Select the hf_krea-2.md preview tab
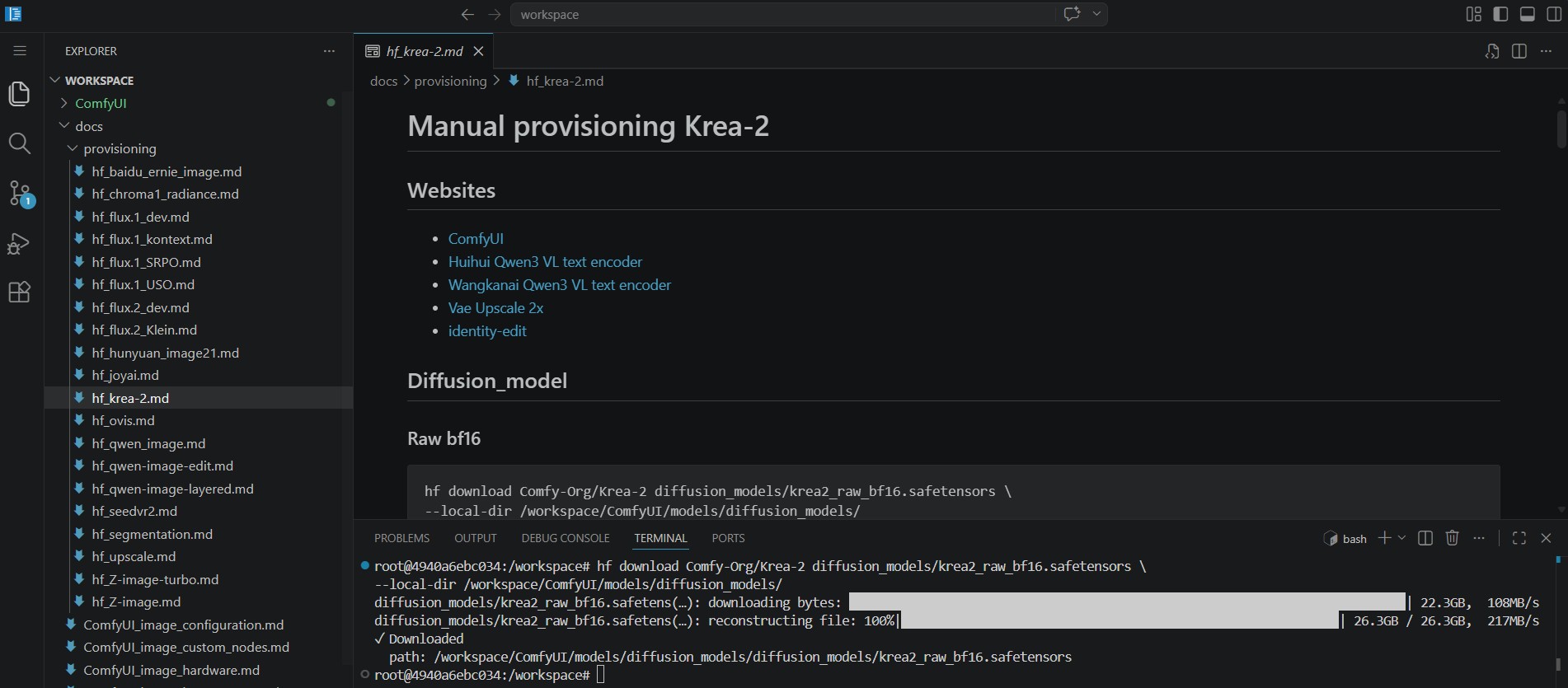 coord(424,51)
